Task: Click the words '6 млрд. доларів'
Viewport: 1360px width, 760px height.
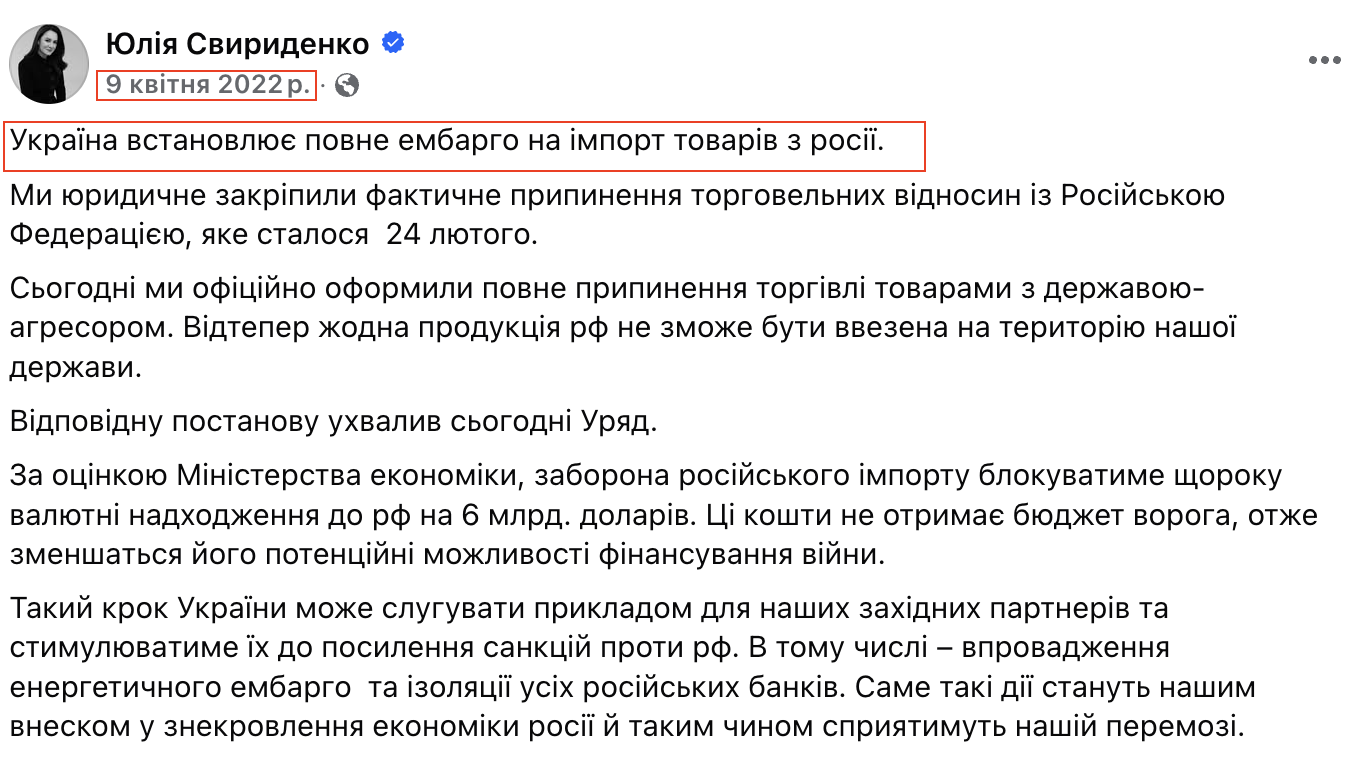Action: click(x=584, y=515)
